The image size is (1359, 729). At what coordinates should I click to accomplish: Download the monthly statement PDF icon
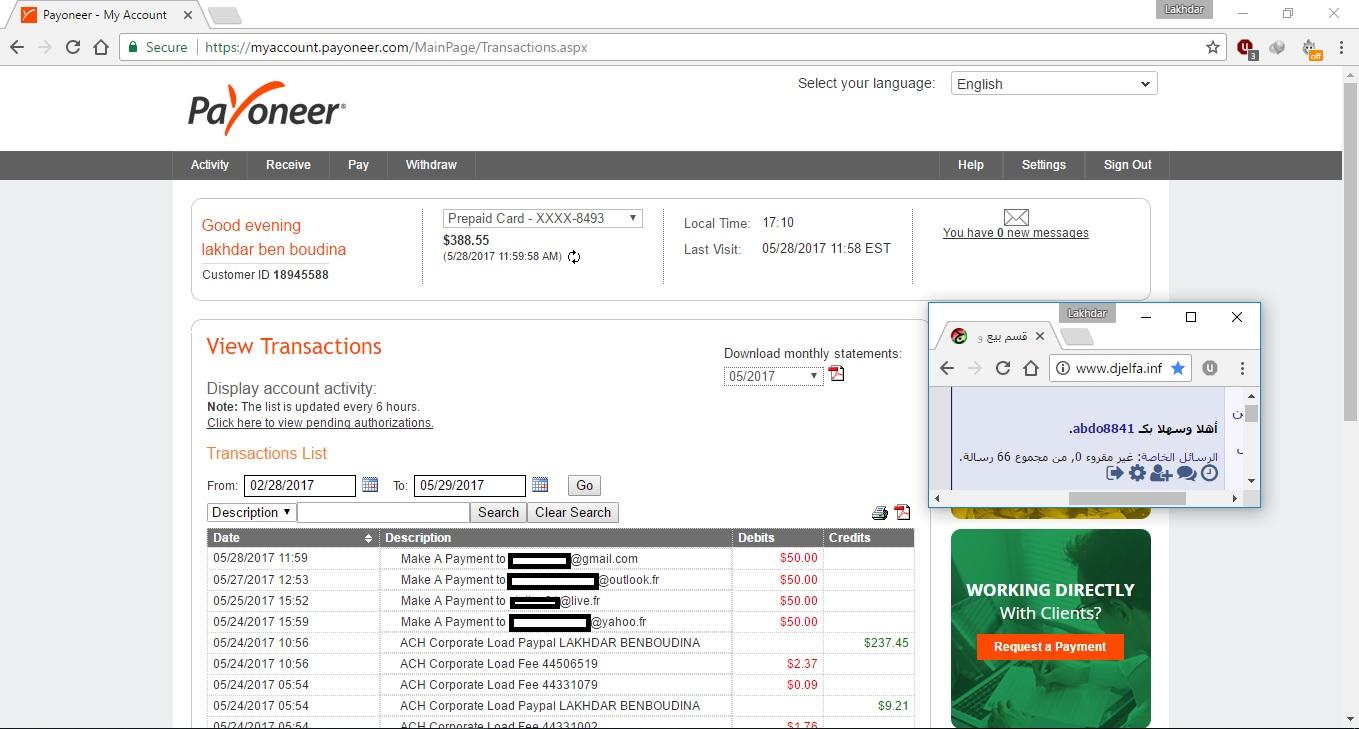837,374
